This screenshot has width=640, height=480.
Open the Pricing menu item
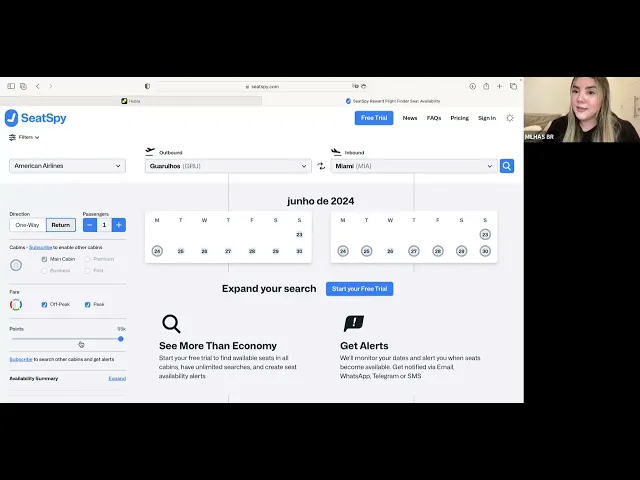coord(460,118)
